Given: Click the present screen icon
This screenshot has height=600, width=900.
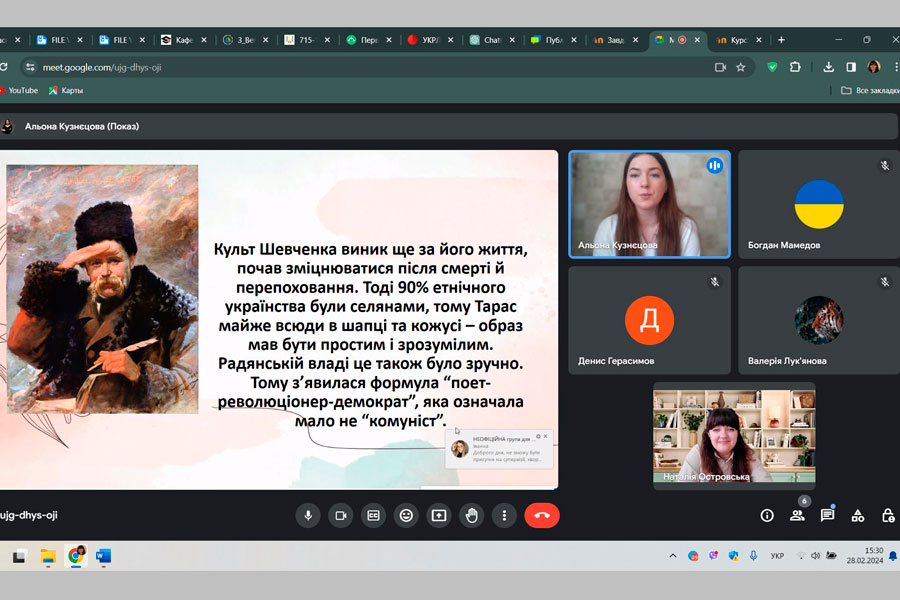Looking at the screenshot, I should tap(439, 515).
